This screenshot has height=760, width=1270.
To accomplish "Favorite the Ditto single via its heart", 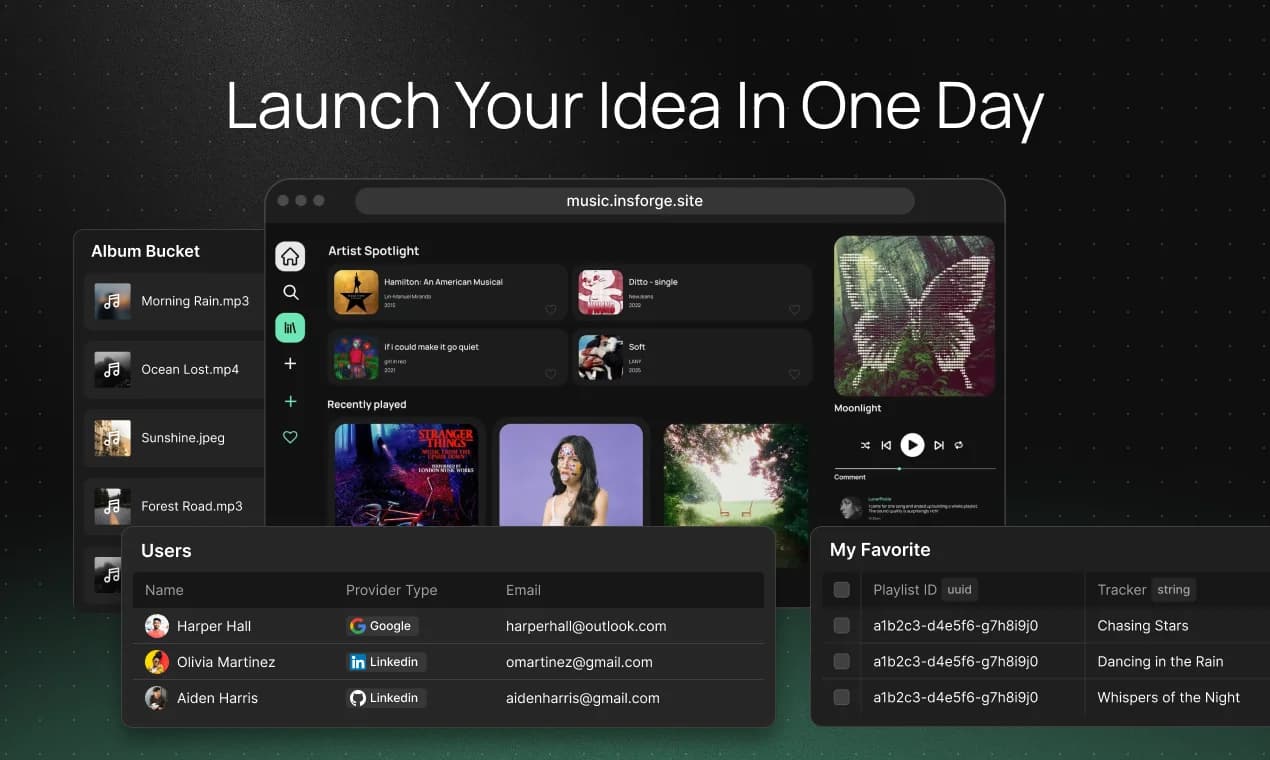I will click(794, 310).
